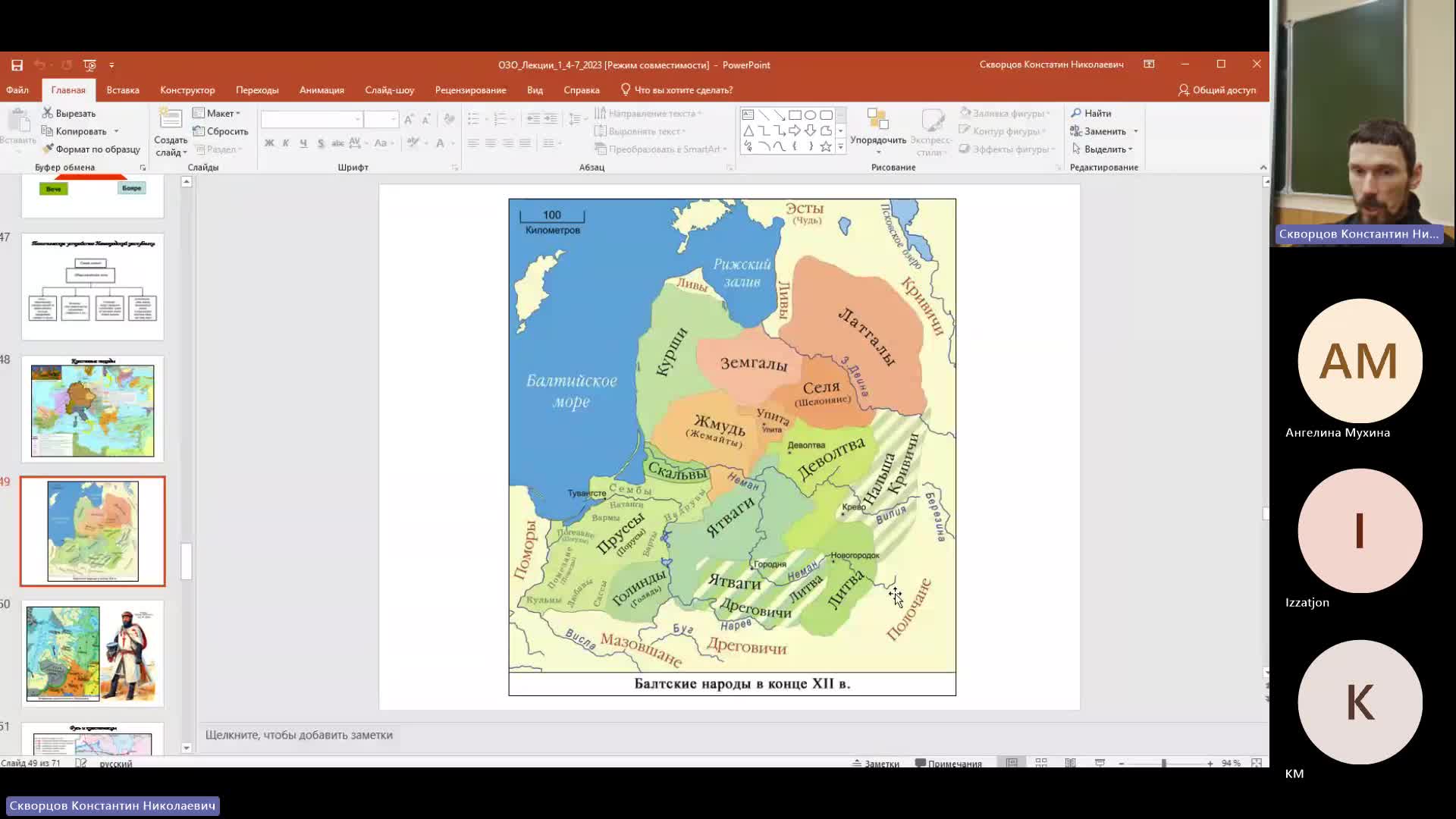Click the Сбросить reset button

tap(221, 131)
